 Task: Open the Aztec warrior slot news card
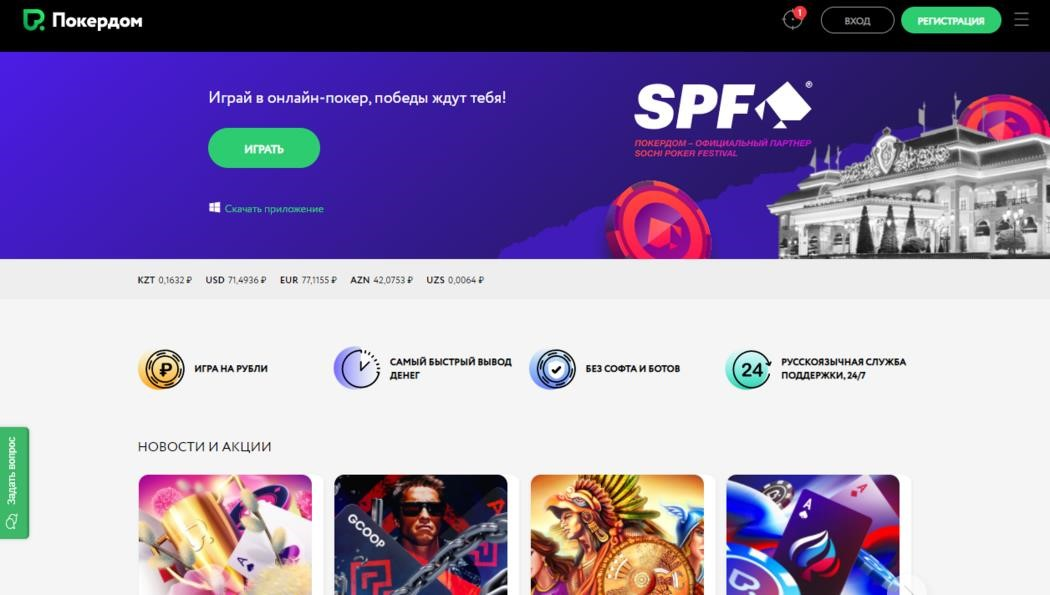(617, 535)
